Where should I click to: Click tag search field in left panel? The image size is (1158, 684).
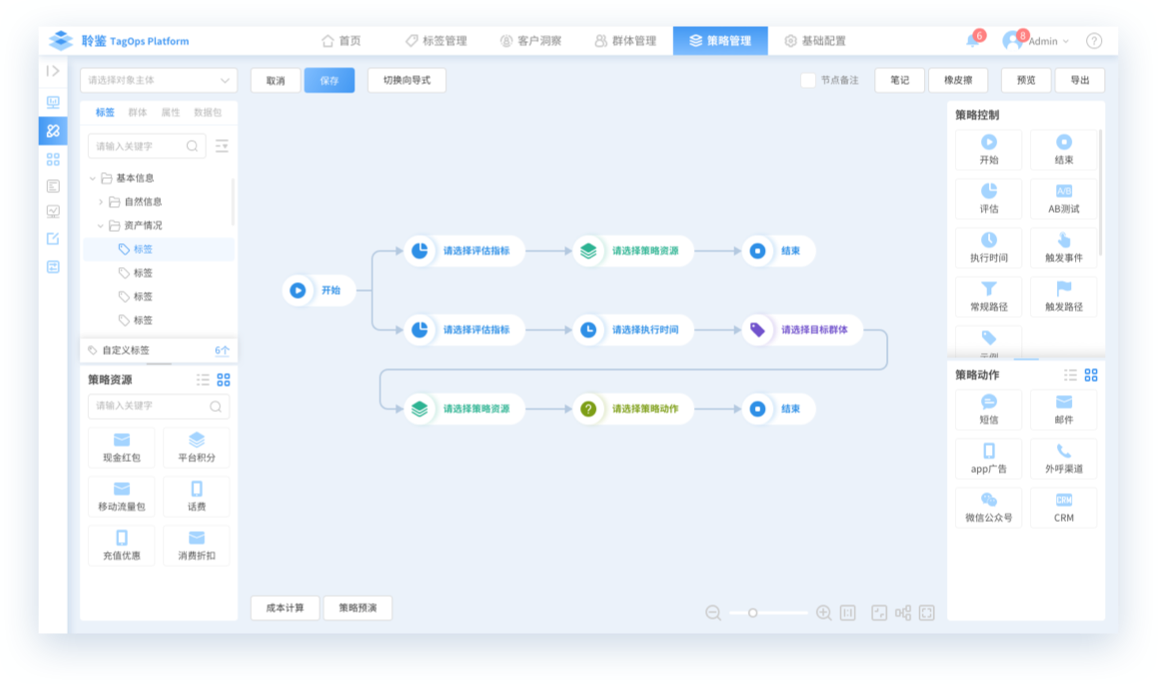(147, 146)
